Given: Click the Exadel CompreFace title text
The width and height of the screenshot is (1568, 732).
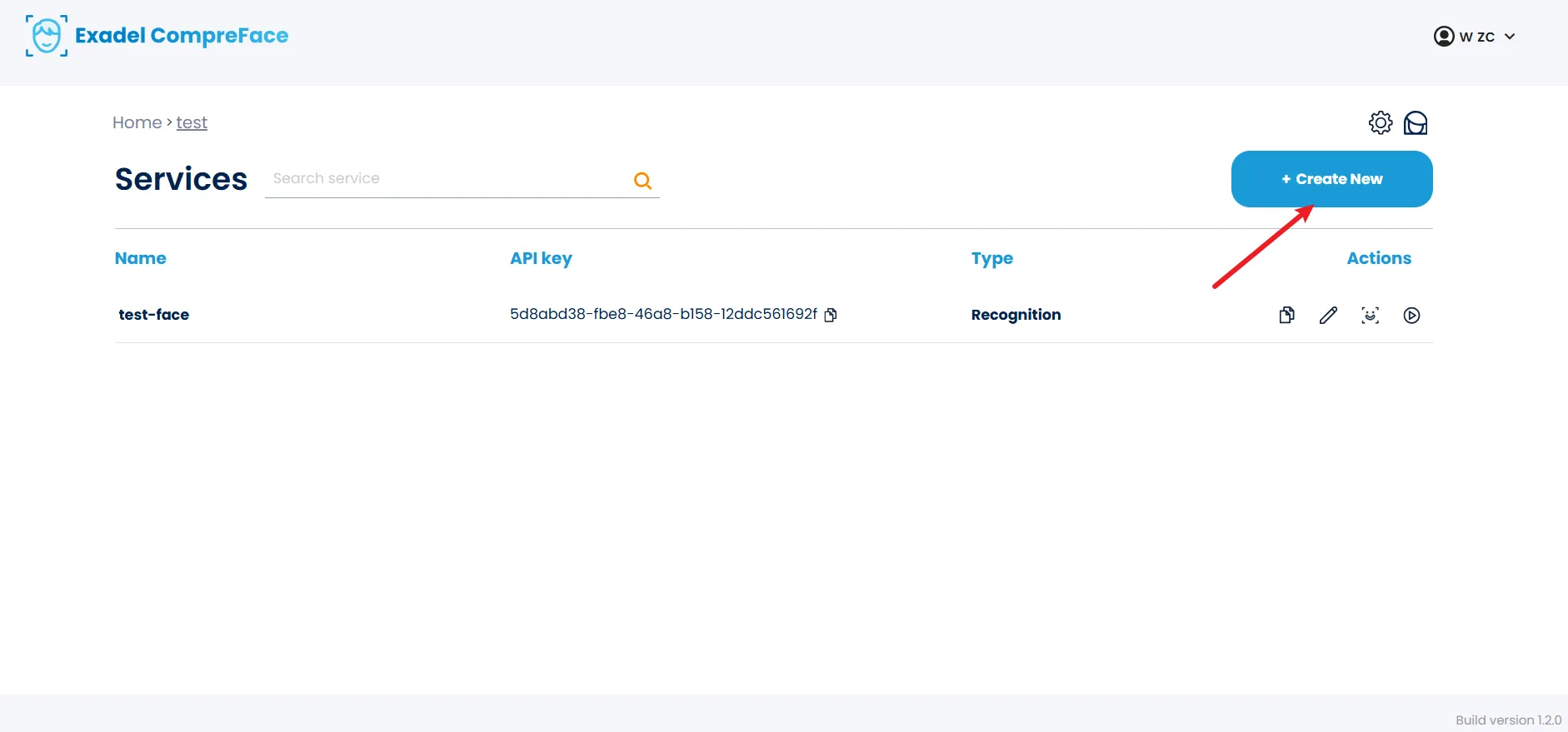Looking at the screenshot, I should (182, 36).
